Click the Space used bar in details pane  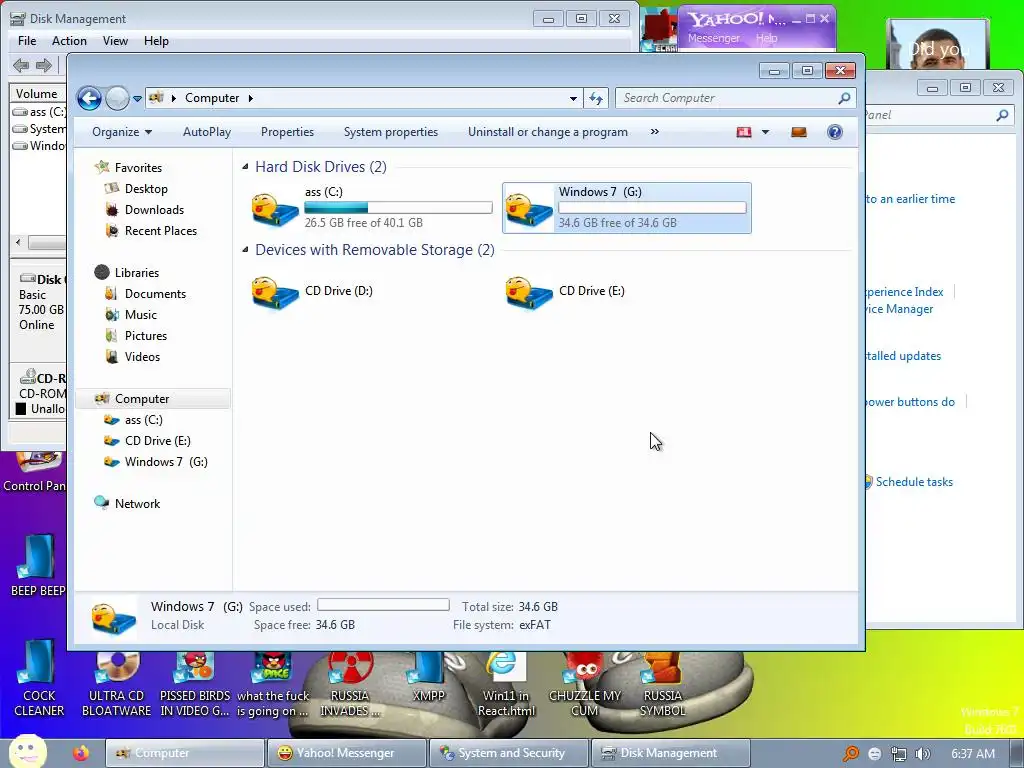point(383,605)
